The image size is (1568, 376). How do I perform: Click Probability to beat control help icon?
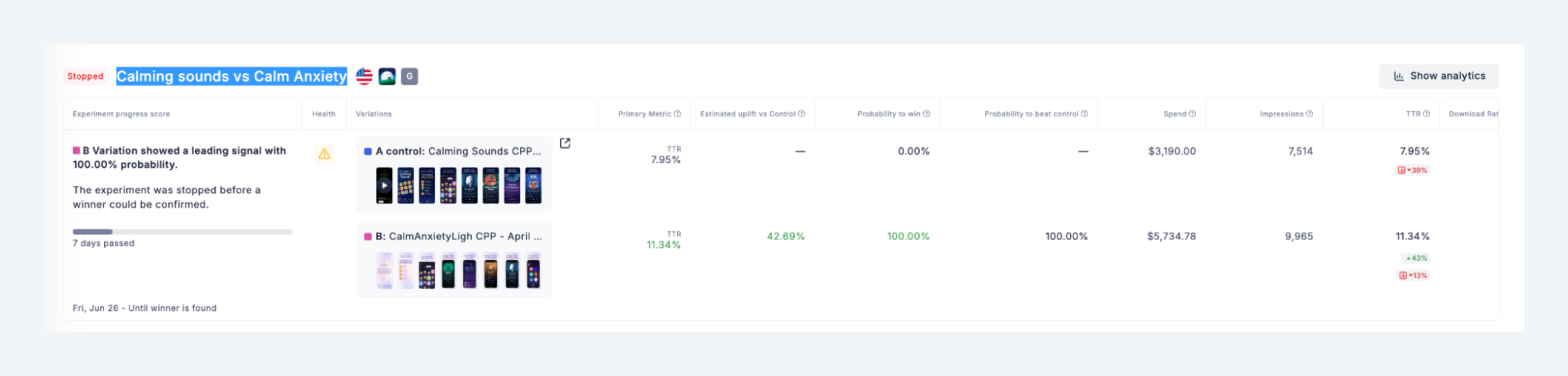coord(1085,114)
